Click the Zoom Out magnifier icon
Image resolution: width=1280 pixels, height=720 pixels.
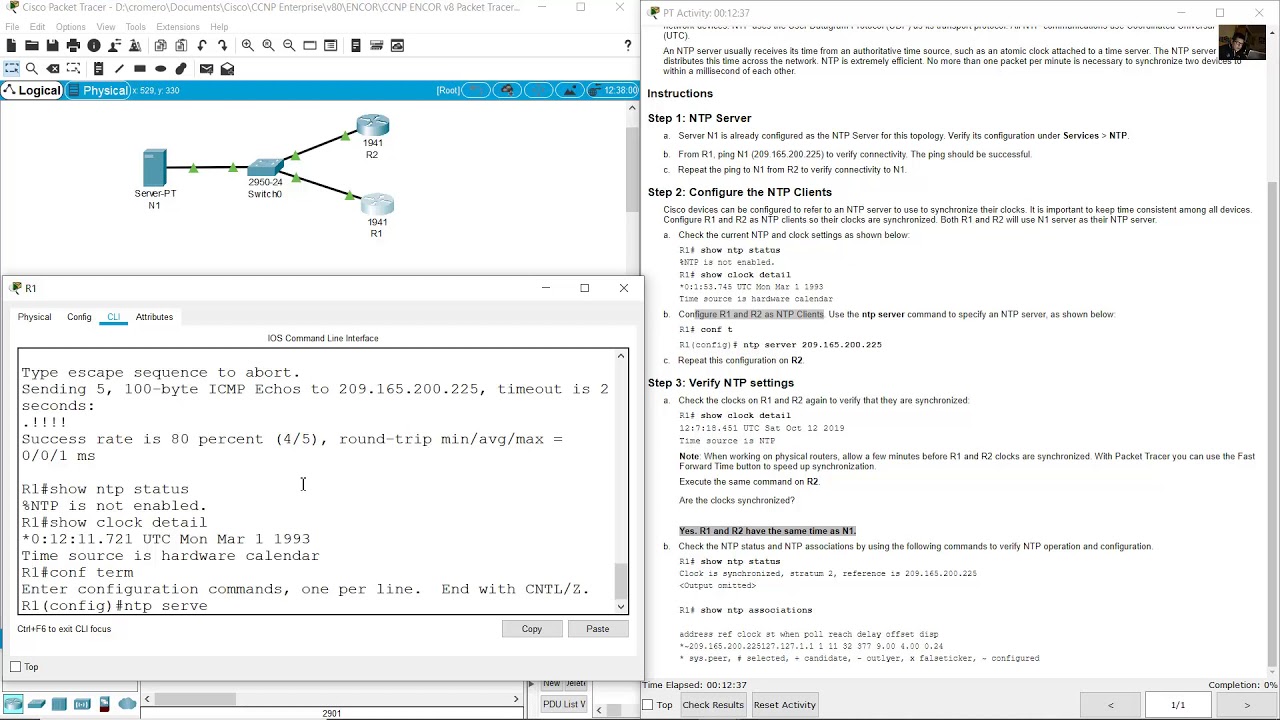click(x=289, y=46)
